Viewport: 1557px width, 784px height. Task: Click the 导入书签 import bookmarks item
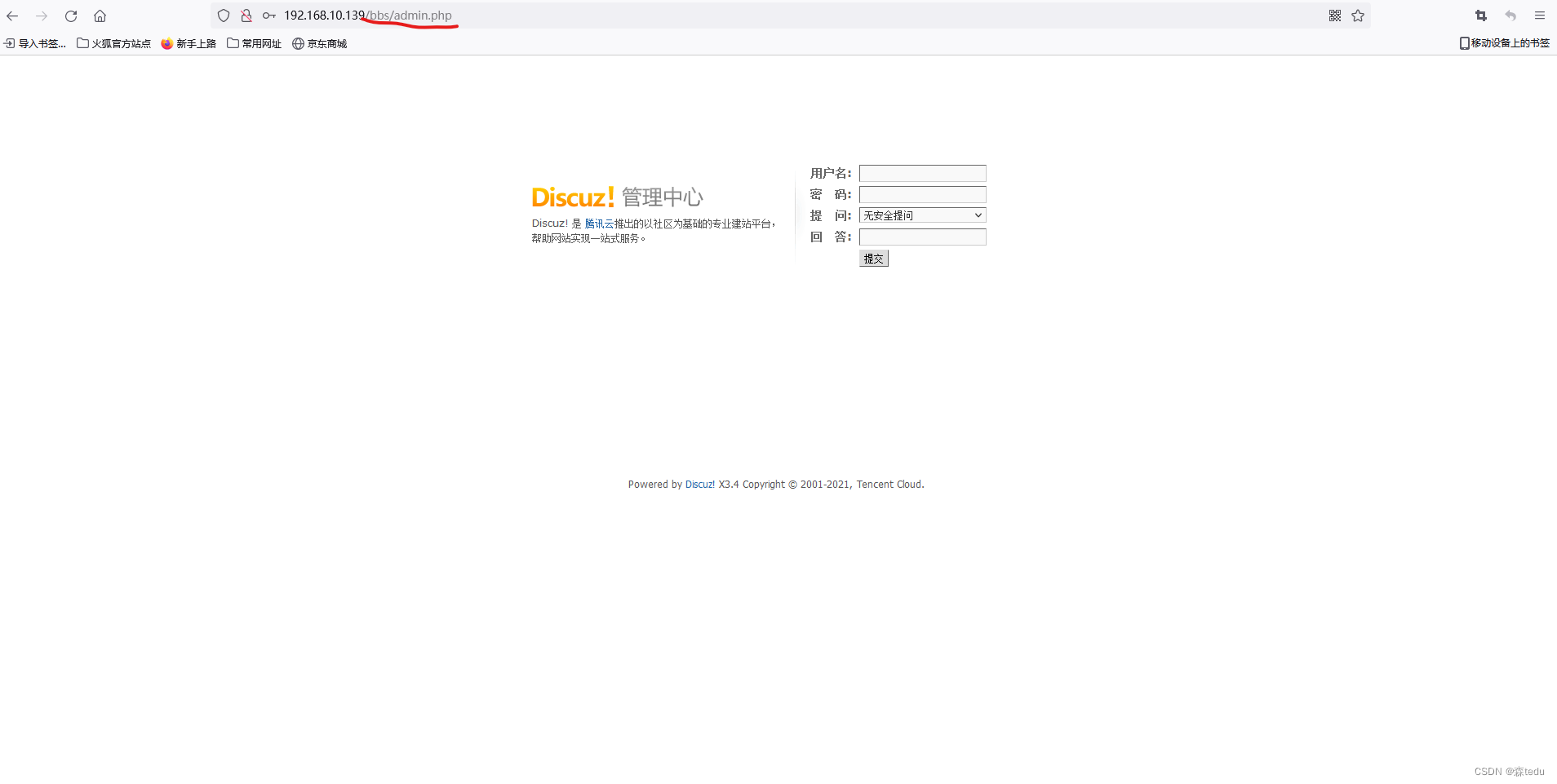click(x=35, y=43)
